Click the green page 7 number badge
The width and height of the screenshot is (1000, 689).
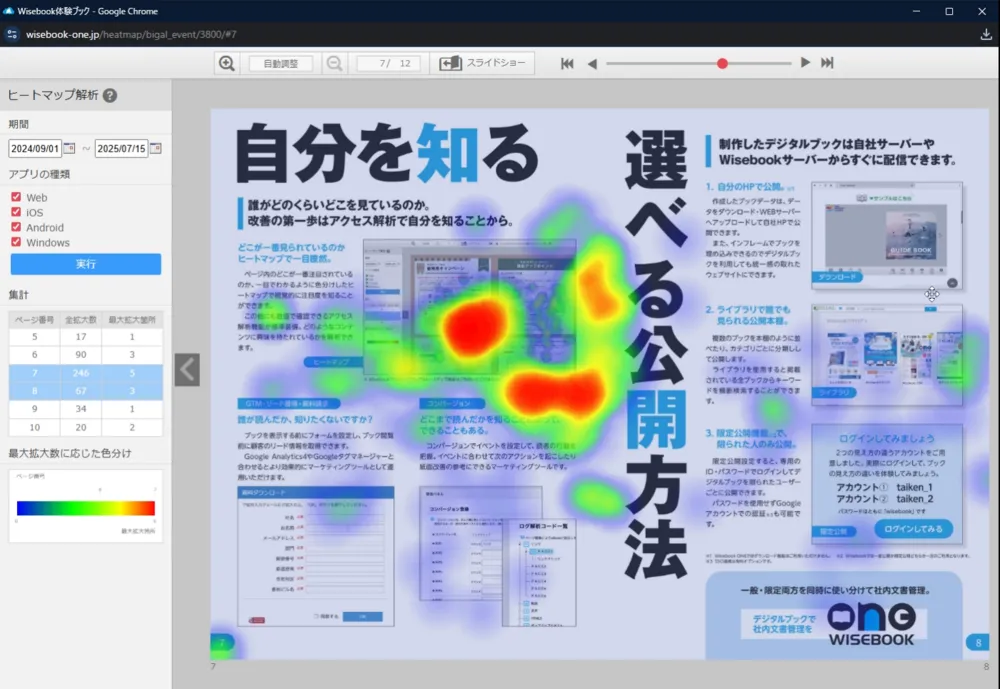222,642
